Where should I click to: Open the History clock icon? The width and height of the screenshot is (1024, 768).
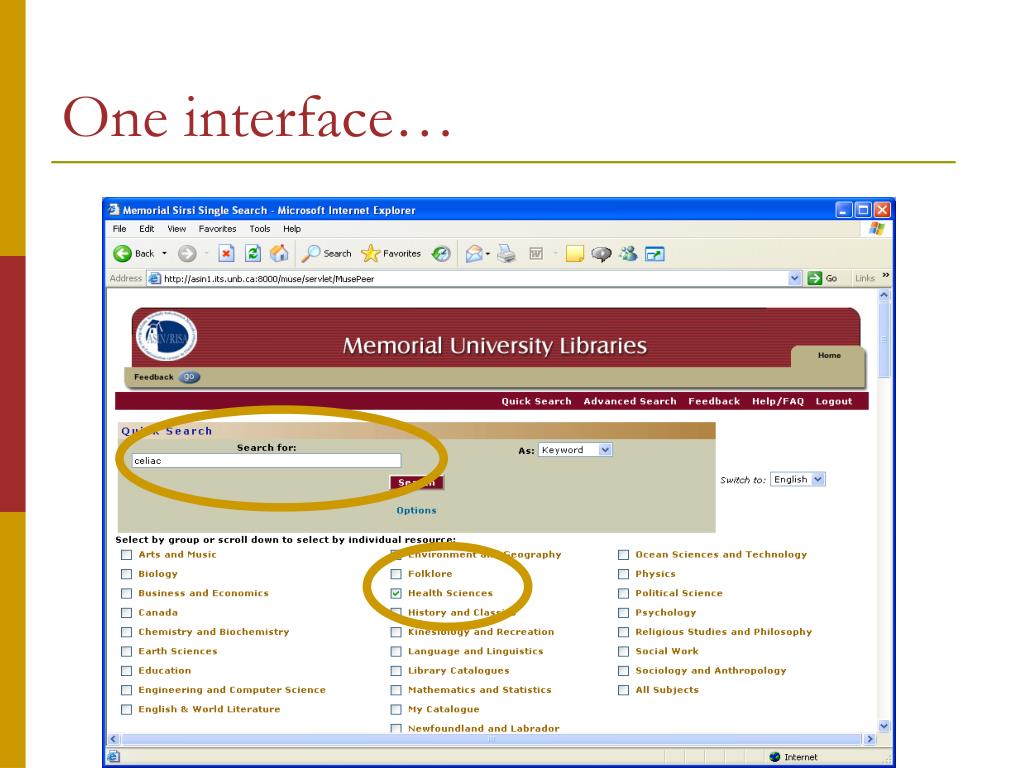pyautogui.click(x=441, y=253)
